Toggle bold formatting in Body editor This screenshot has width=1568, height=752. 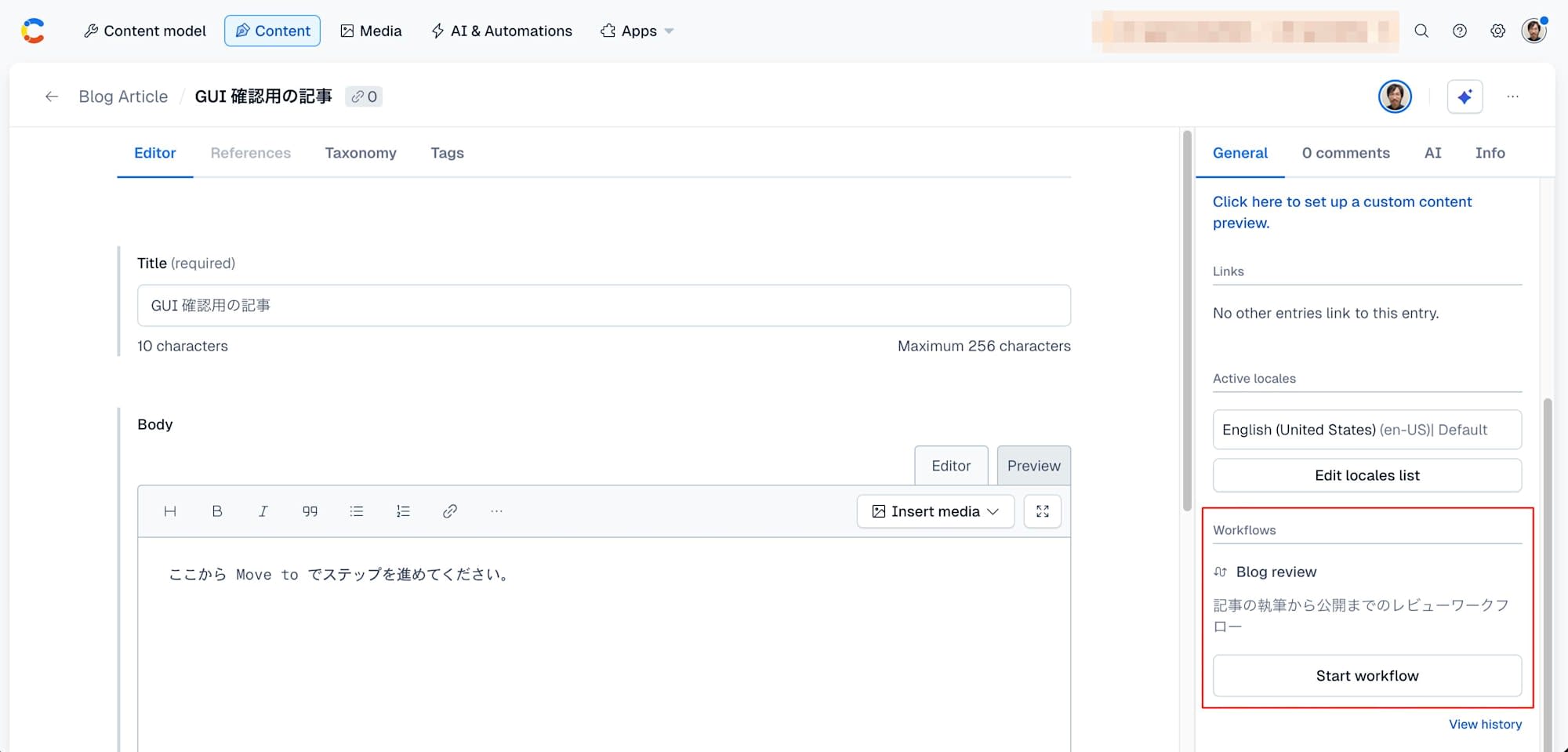pyautogui.click(x=217, y=511)
